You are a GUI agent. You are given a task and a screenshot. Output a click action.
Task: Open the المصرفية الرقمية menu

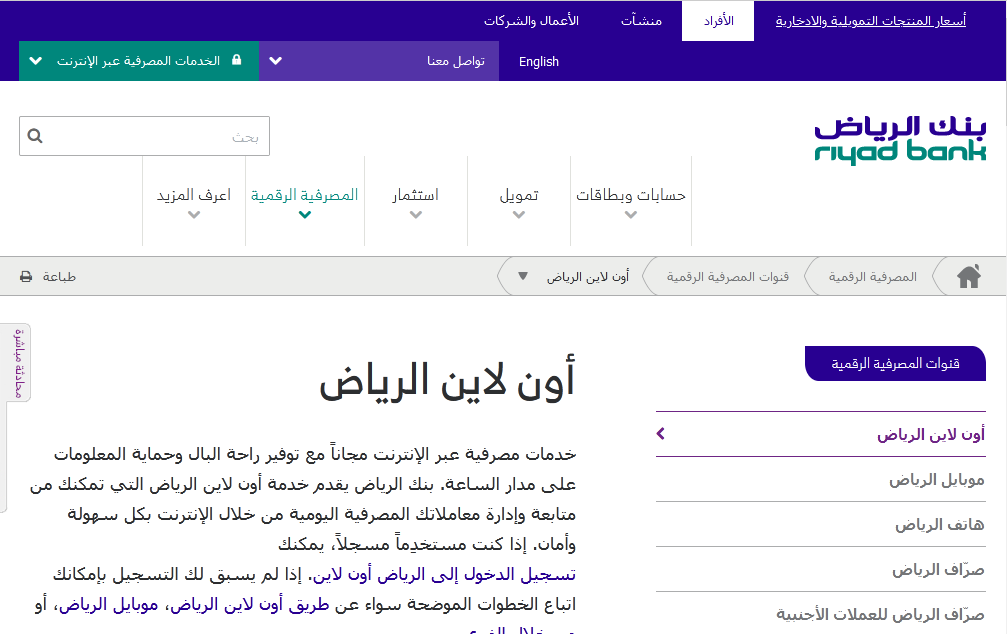pos(305,201)
